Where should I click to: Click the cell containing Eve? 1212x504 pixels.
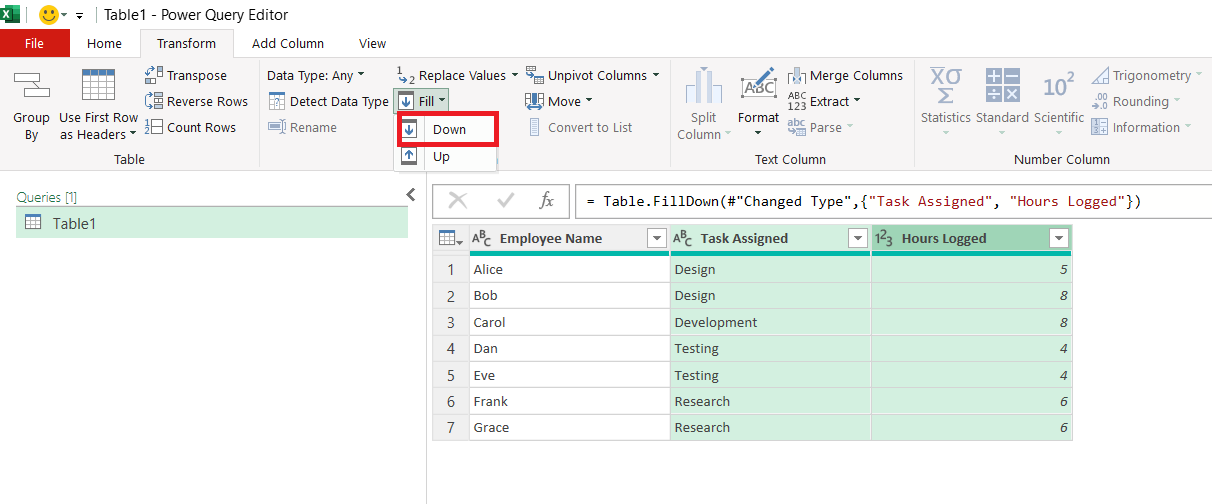(x=569, y=375)
